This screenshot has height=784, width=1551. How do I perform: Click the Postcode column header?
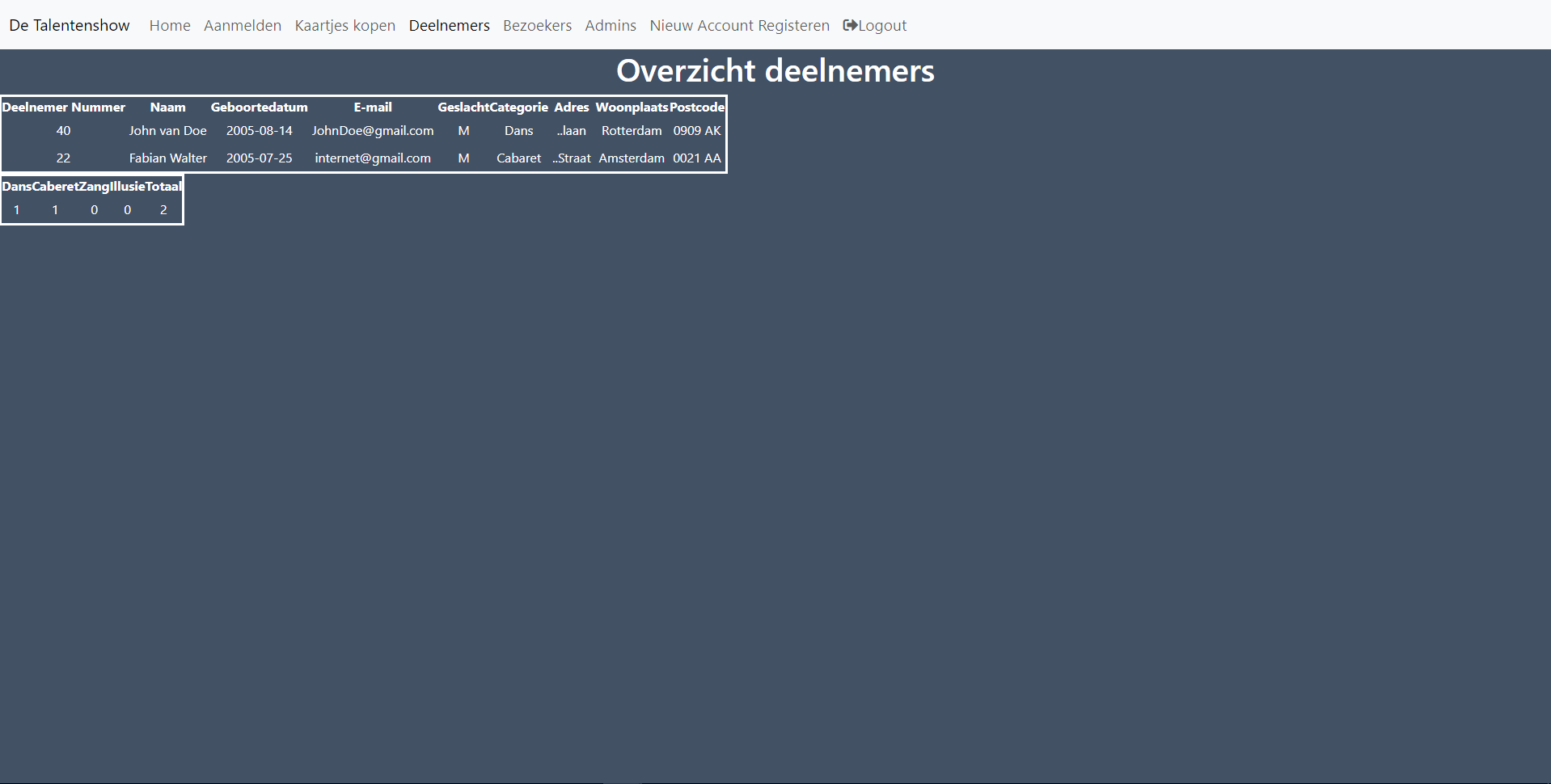[x=697, y=107]
